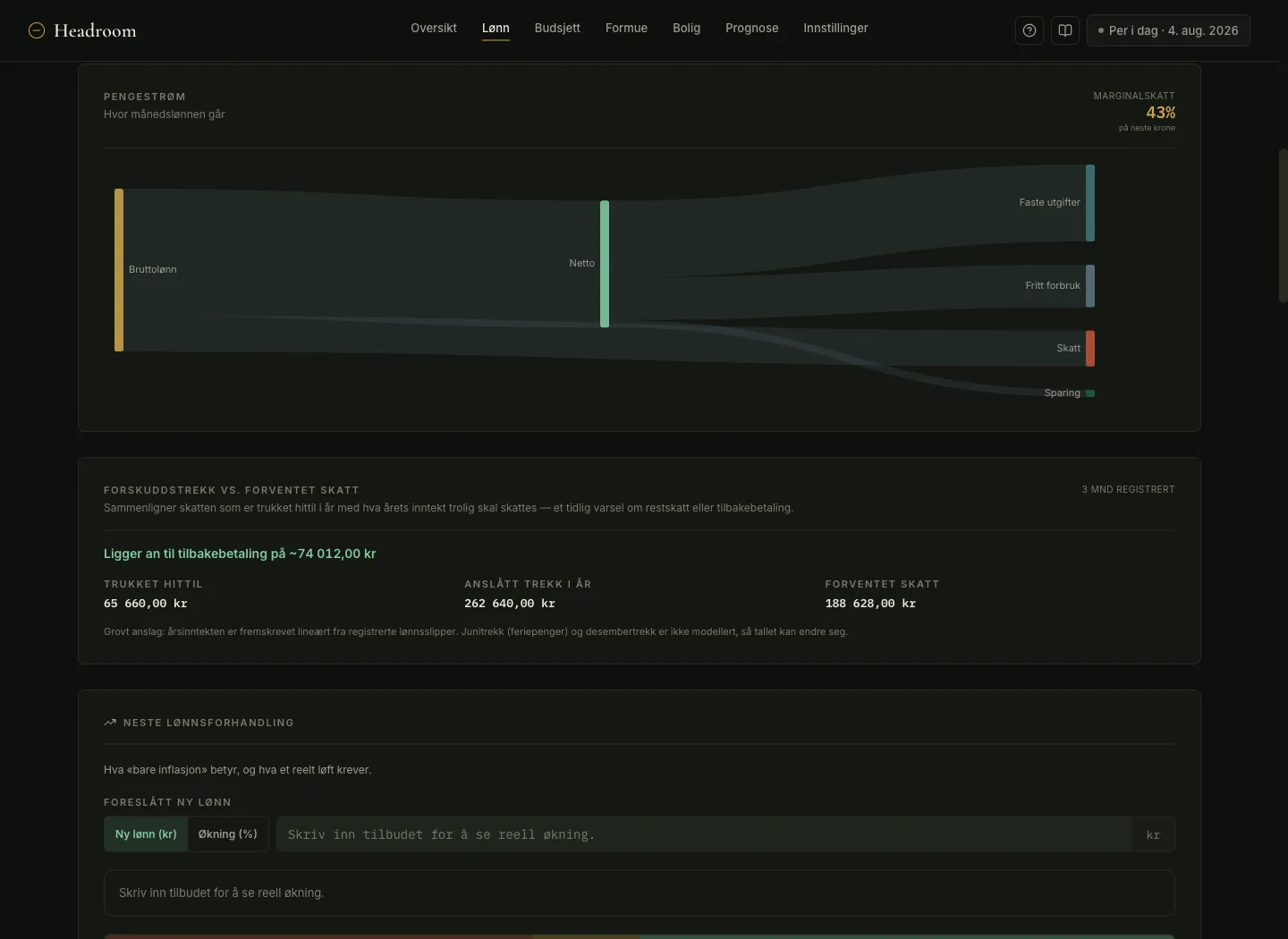1288x939 pixels.
Task: Click the Forskuddstrekk vs. forventet skatt heading
Action: click(x=232, y=490)
